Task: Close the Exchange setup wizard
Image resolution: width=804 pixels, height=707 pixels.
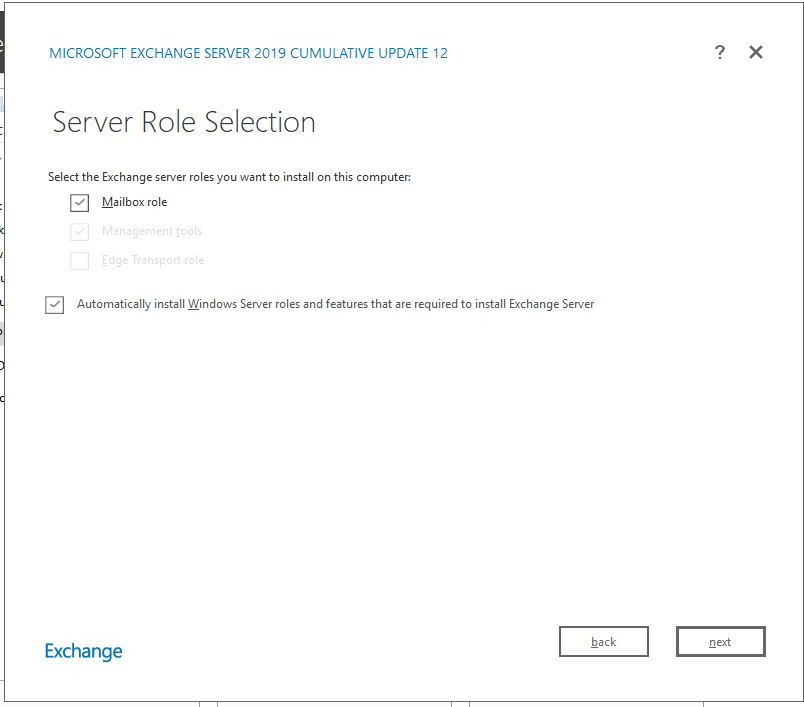Action: pos(756,52)
